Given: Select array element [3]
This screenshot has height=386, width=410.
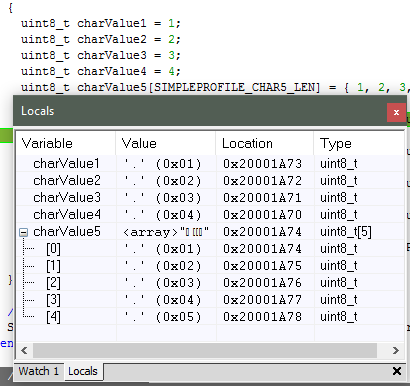Looking at the screenshot, I should point(210,300).
